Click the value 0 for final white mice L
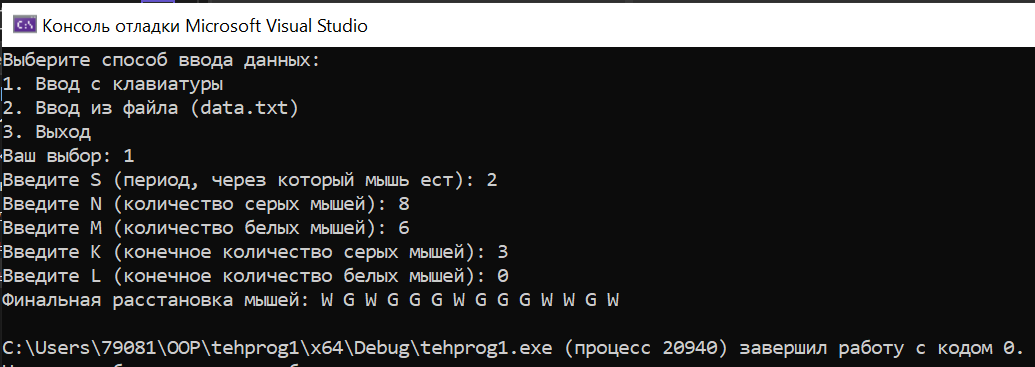The width and height of the screenshot is (1035, 367). coord(502,276)
